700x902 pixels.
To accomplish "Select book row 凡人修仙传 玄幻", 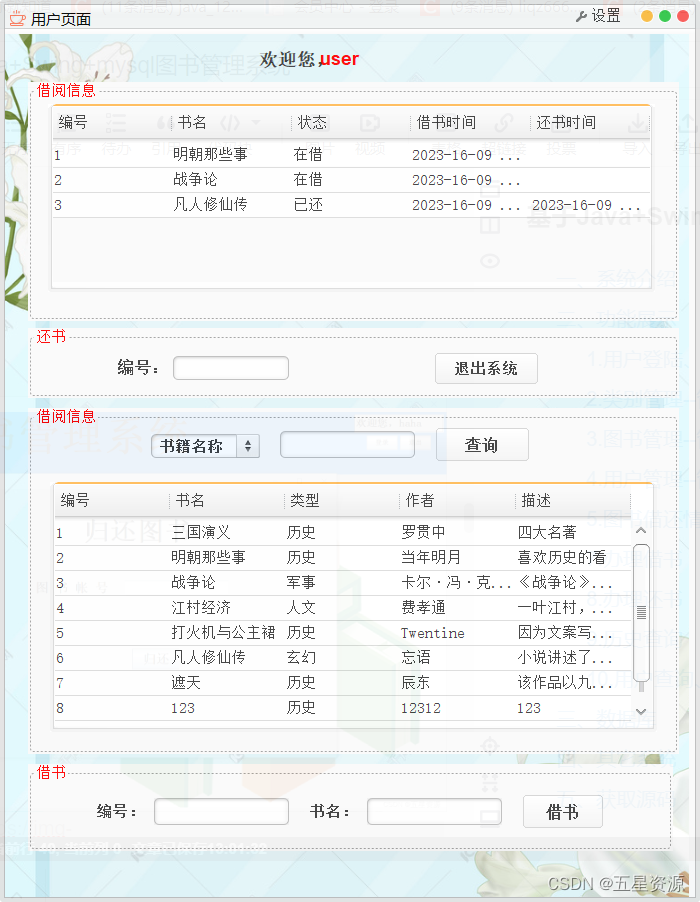I will (343, 658).
